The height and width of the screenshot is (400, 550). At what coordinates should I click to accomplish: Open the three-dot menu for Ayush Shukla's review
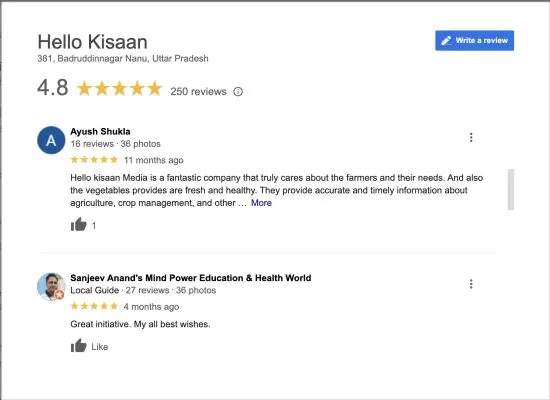471,137
